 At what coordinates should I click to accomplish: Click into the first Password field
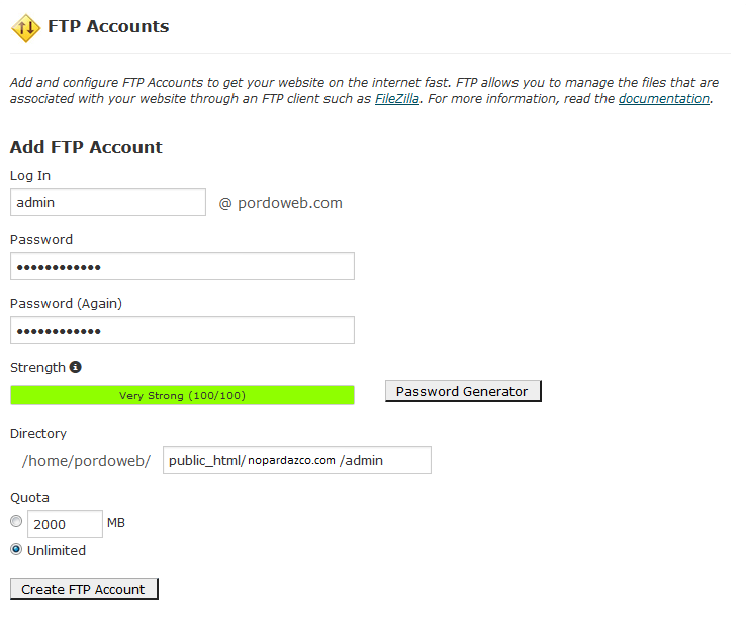point(182,266)
